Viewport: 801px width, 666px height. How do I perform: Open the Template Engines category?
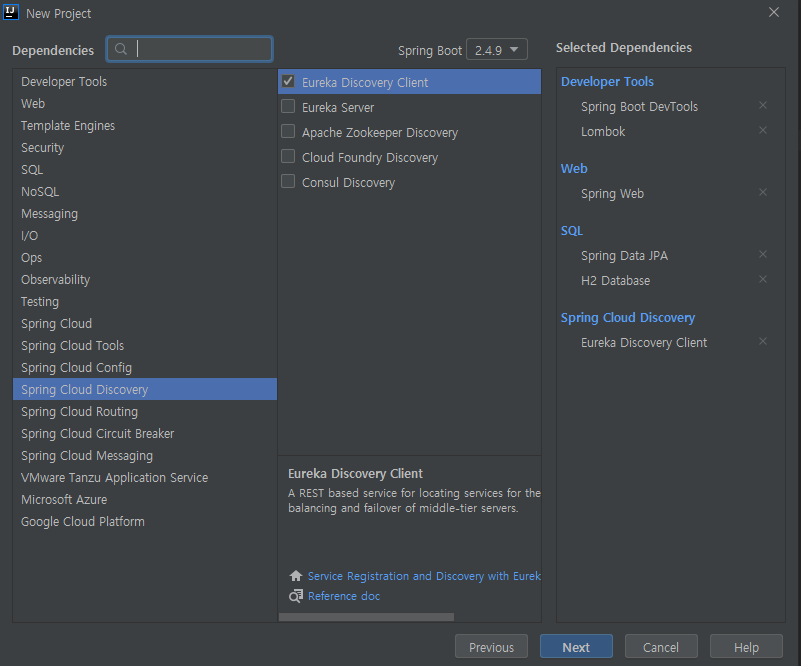pyautogui.click(x=145, y=126)
